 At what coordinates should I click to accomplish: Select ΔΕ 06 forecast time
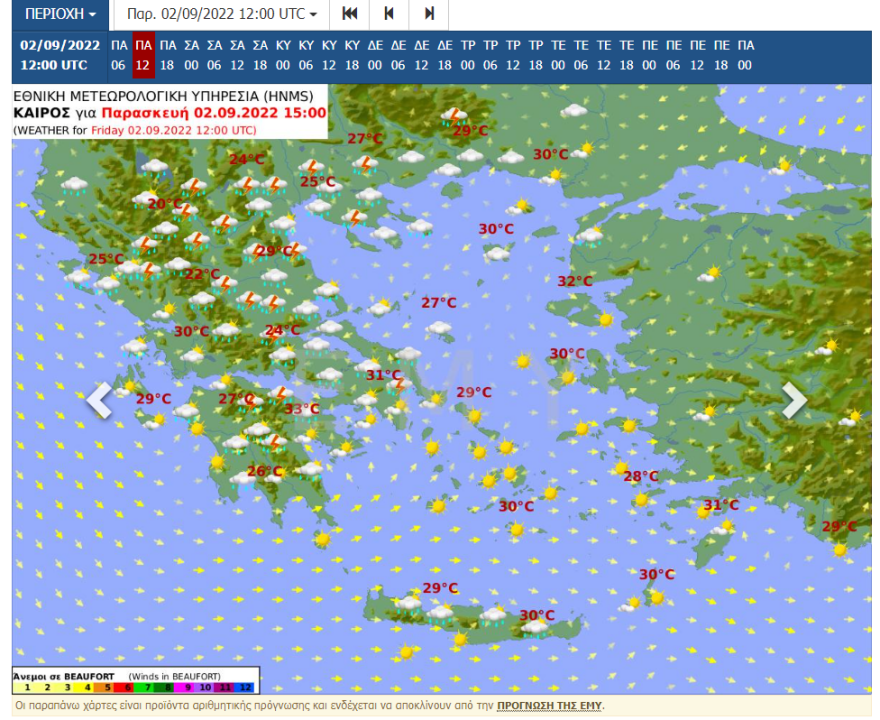click(398, 55)
